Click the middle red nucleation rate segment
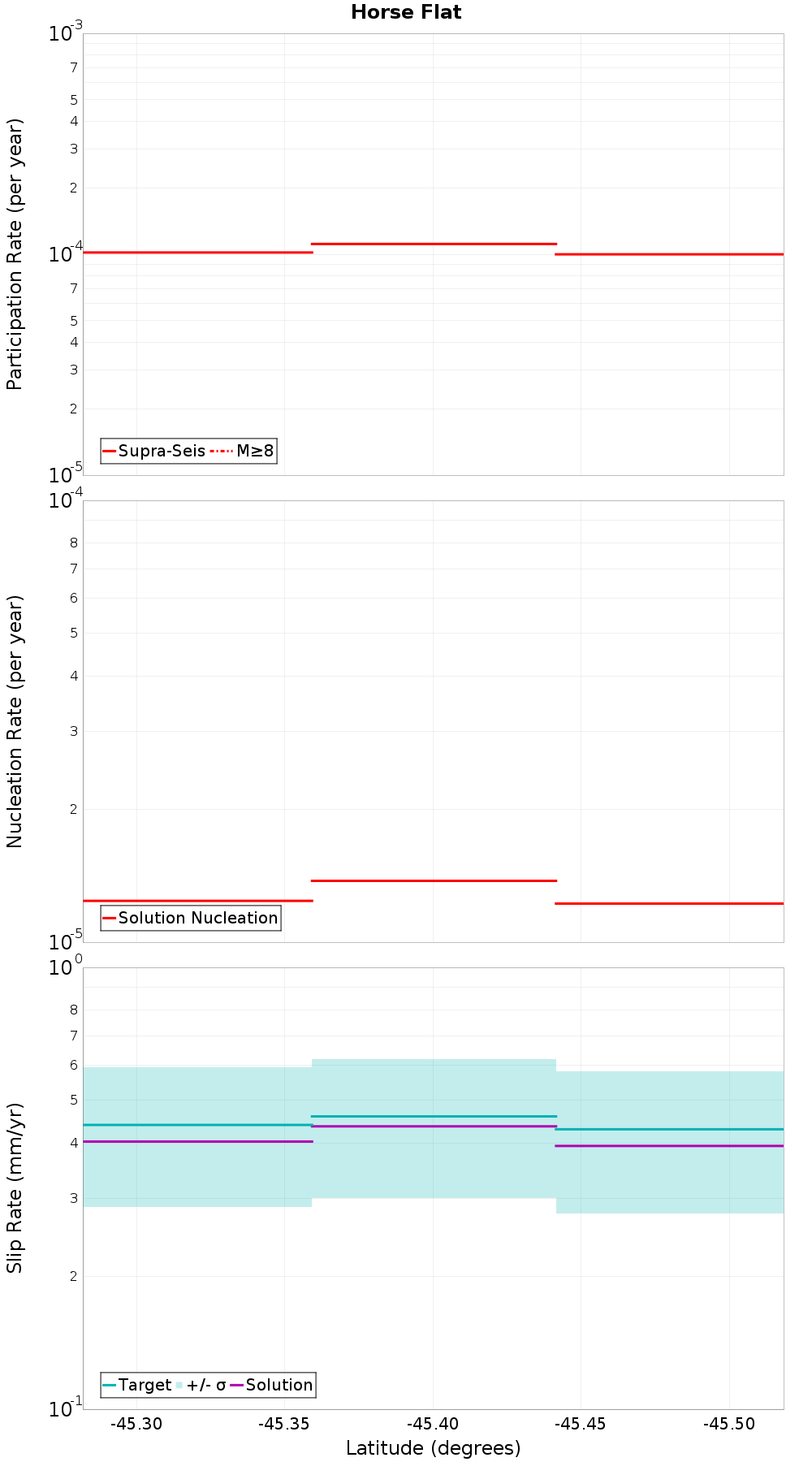 (434, 880)
